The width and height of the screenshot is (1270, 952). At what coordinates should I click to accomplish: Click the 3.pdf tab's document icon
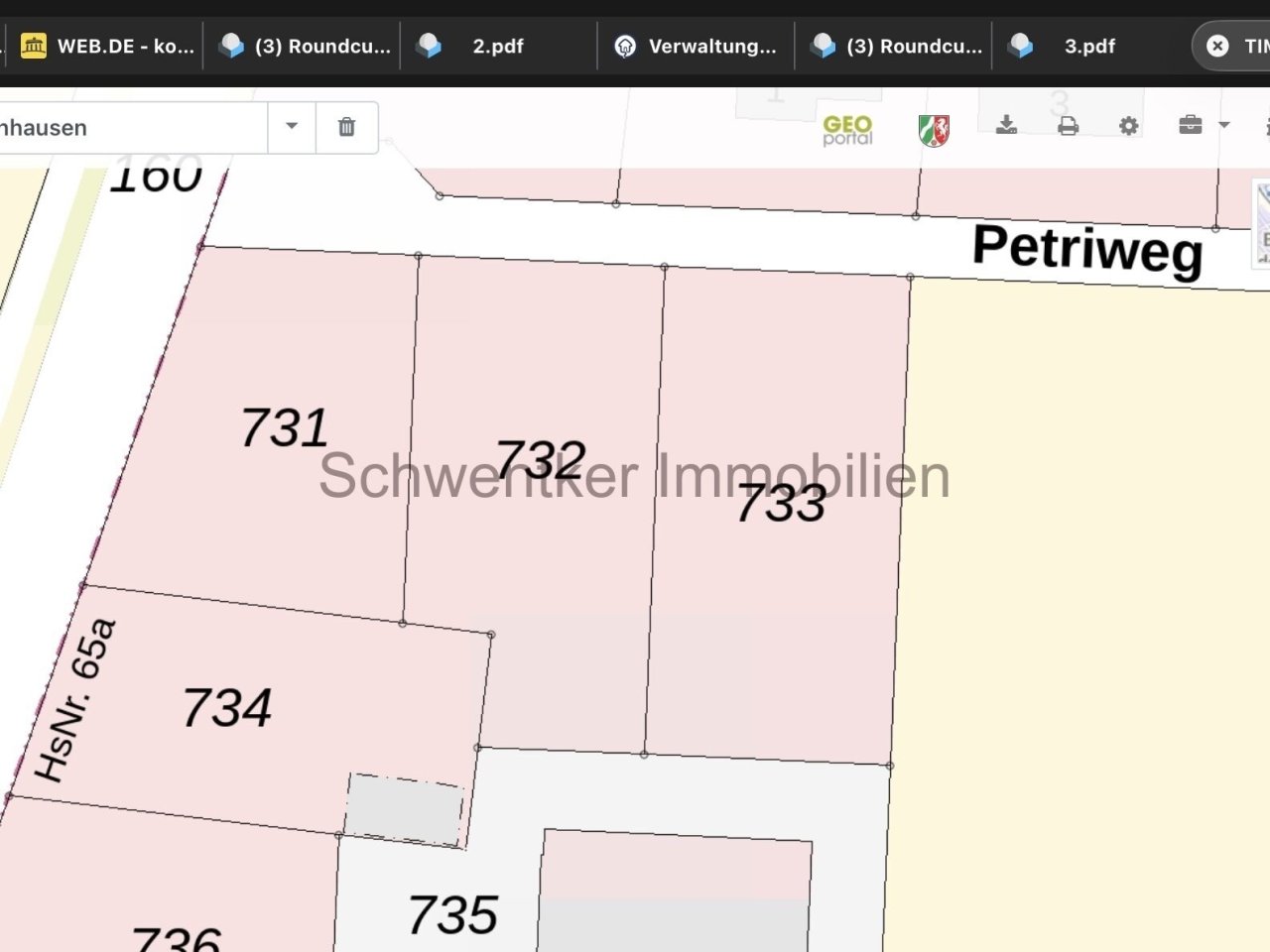(x=1021, y=45)
